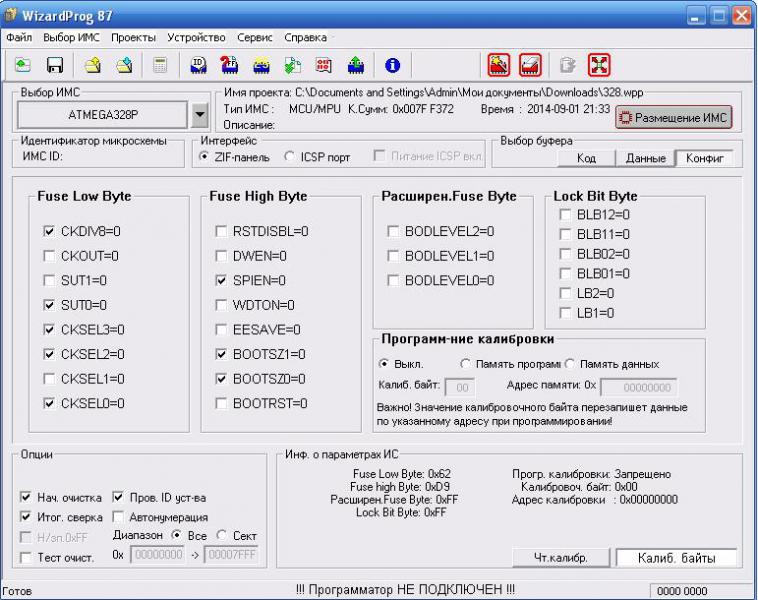758x600 pixels.
Task: Click the WizardProg title bar app icon
Action: click(10, 15)
